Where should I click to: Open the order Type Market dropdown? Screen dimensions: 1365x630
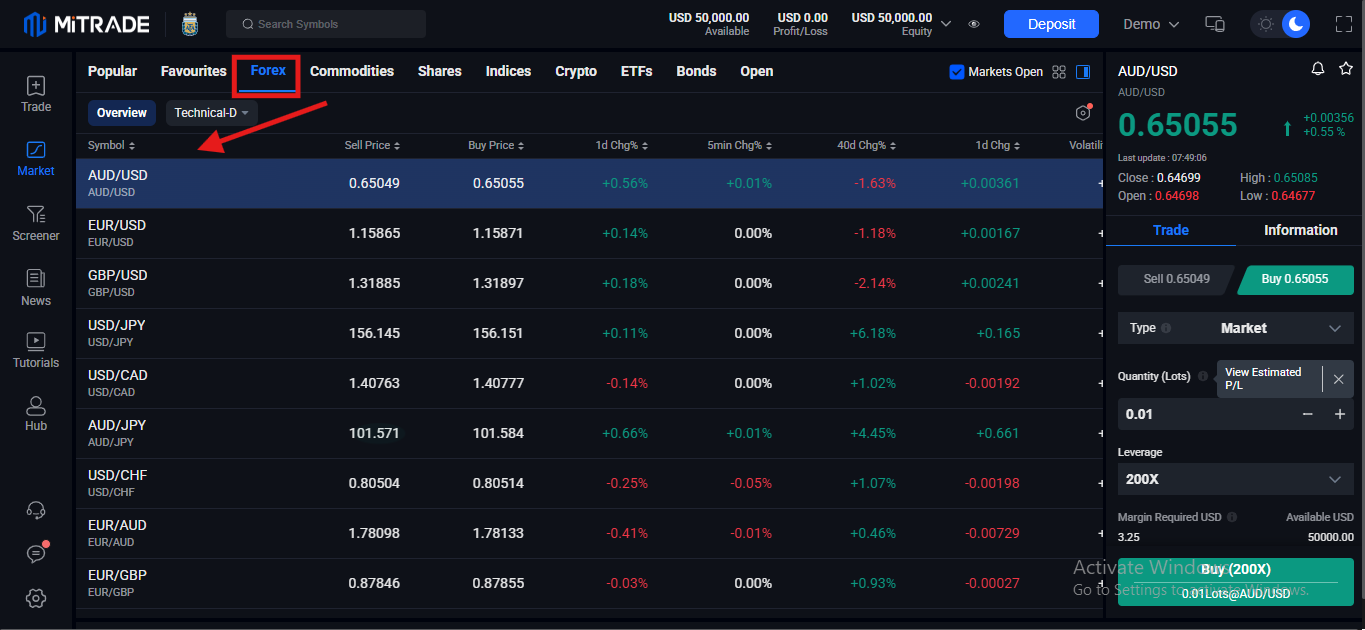(x=1235, y=328)
